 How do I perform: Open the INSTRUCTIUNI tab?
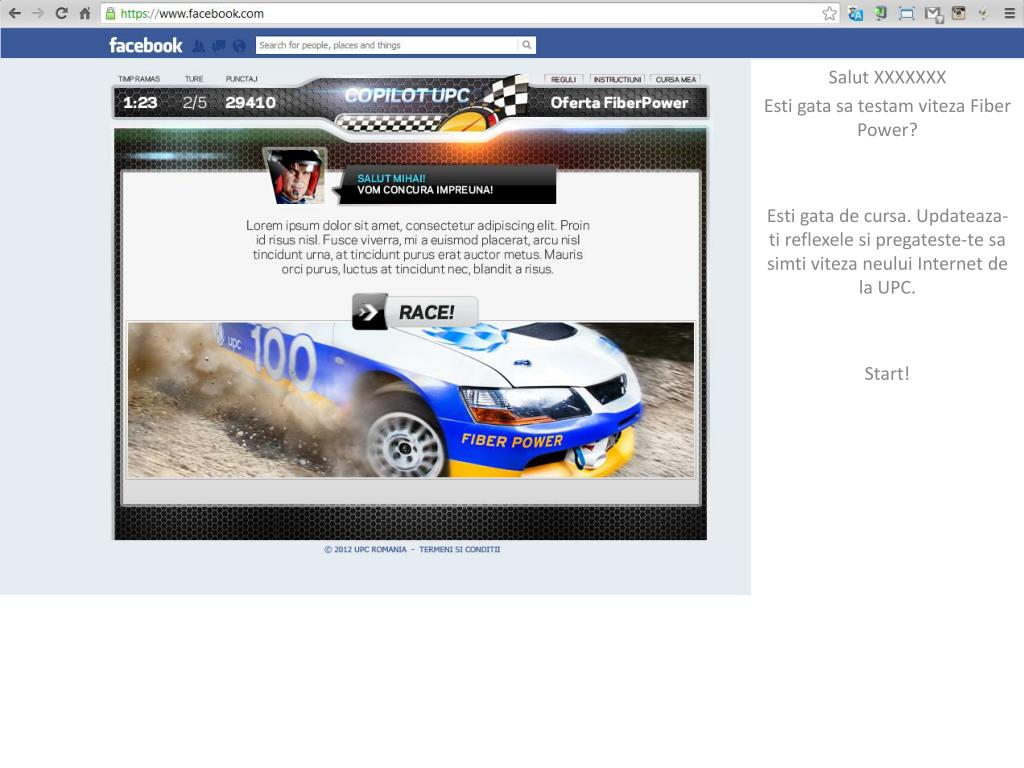pos(617,79)
